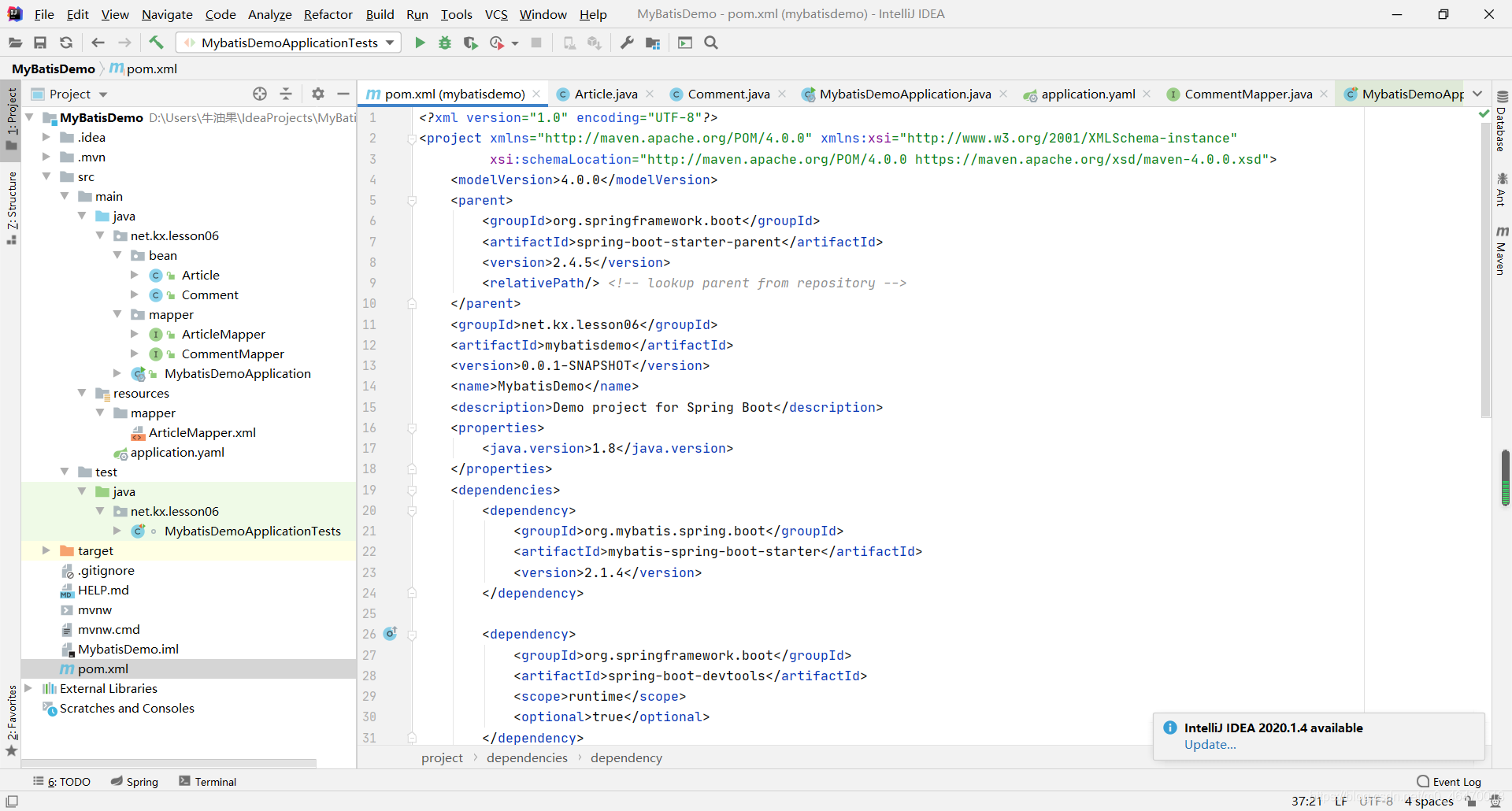
Task: Click the Synchronize refresh icon
Action: pyautogui.click(x=66, y=43)
